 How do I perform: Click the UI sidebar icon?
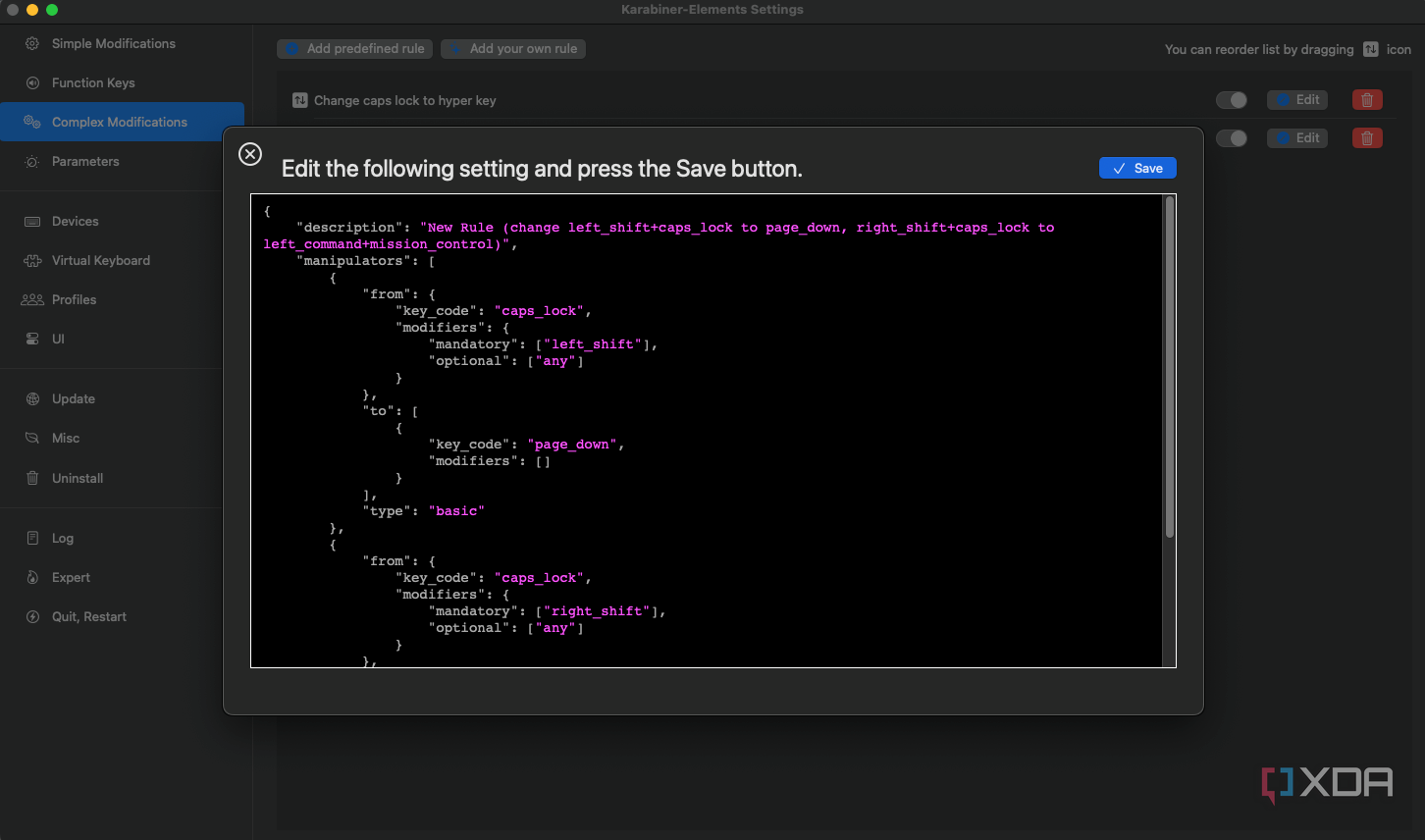coord(32,339)
